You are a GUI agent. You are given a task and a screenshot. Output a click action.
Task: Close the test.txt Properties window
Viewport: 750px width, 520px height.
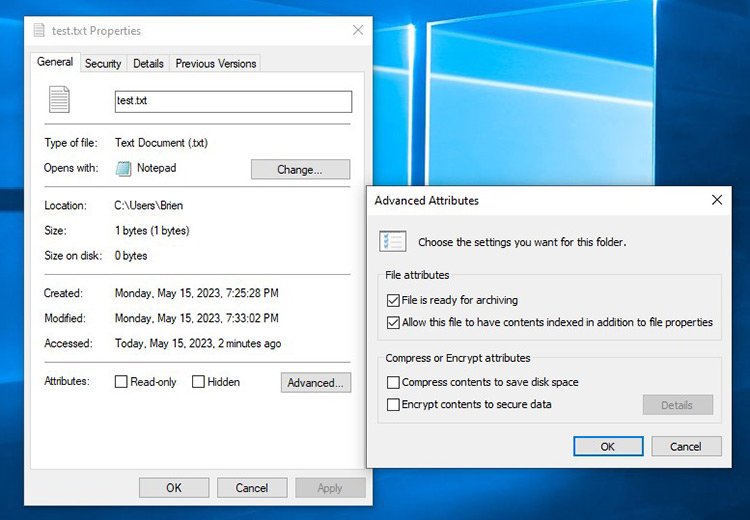point(358,31)
